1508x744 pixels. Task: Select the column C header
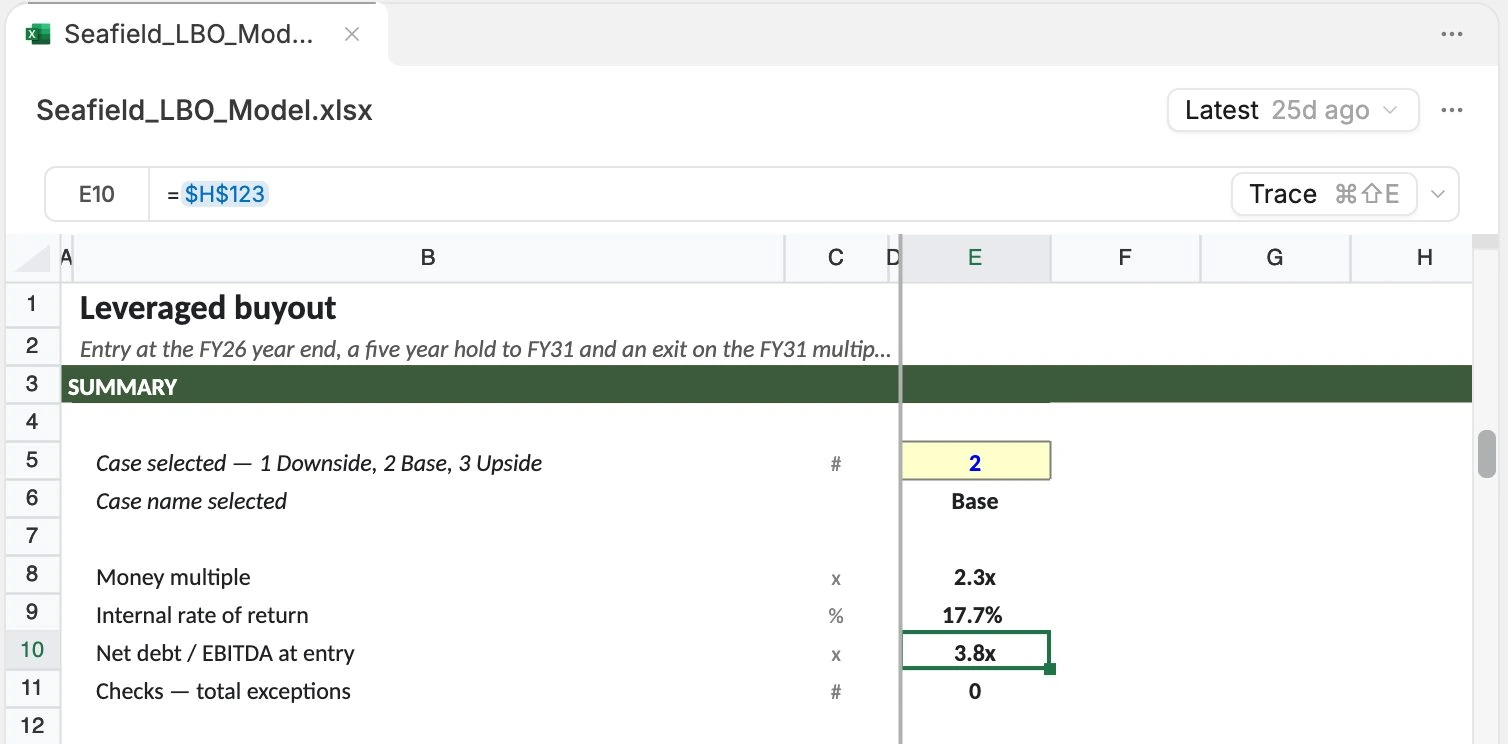pos(836,258)
